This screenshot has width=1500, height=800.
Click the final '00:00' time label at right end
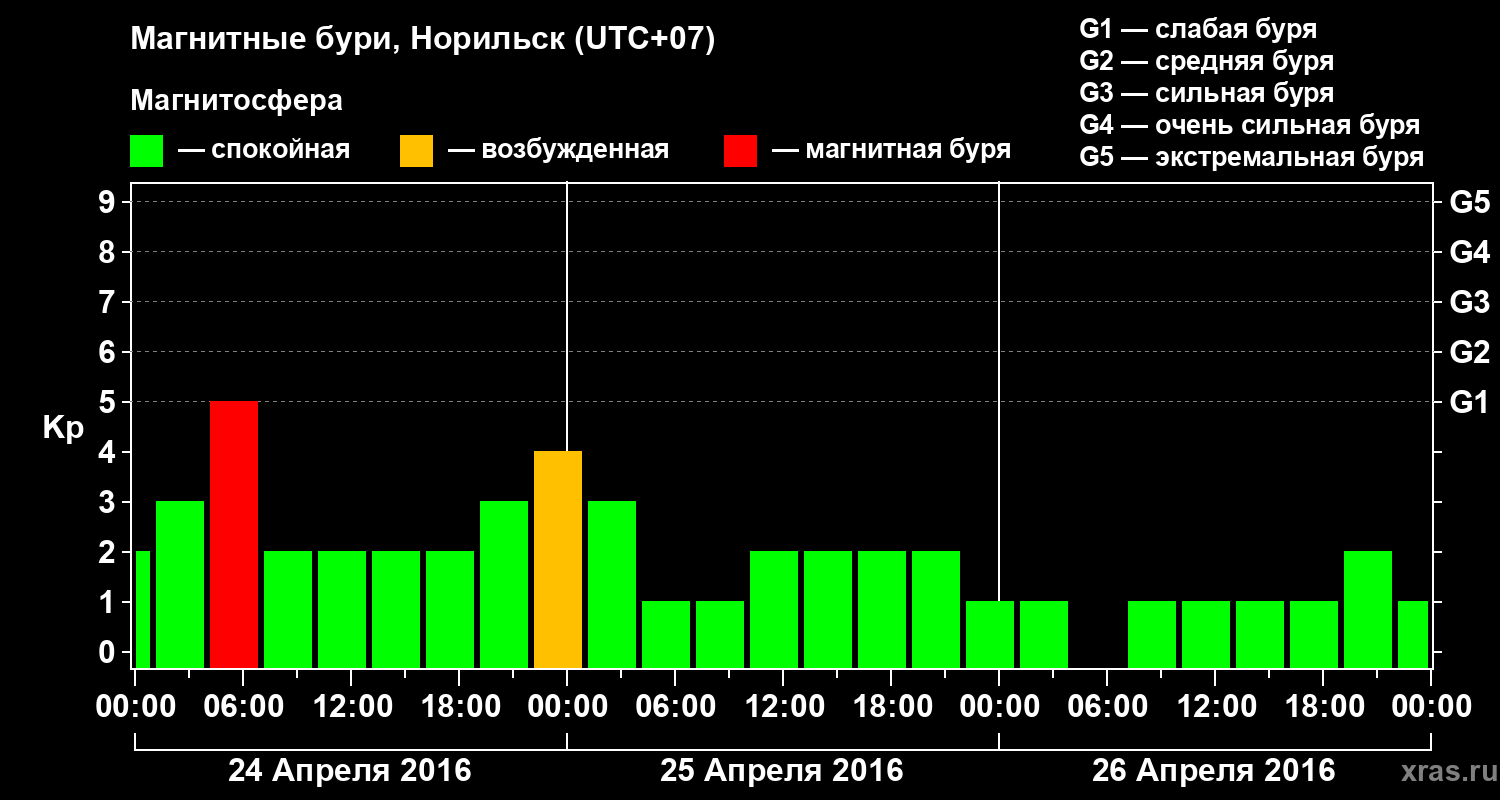pyautogui.click(x=1431, y=706)
